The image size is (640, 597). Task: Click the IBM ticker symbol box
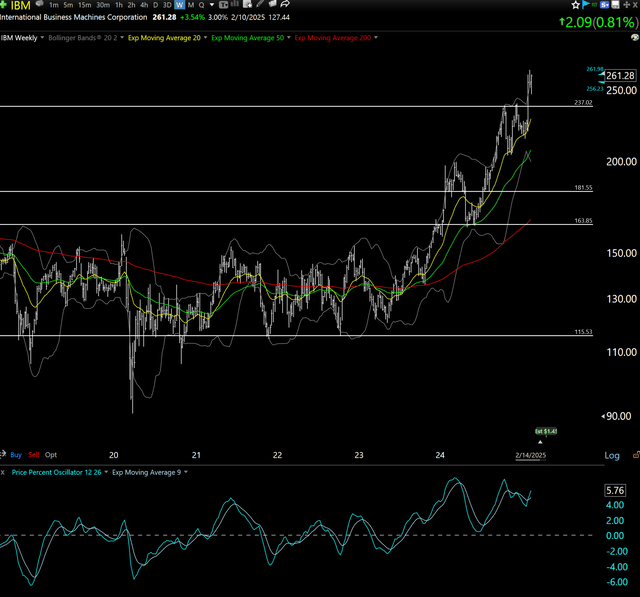pyautogui.click(x=20, y=5)
